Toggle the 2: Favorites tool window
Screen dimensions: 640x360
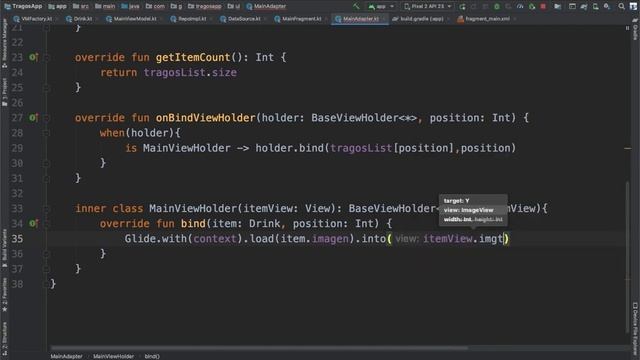[x=4, y=295]
